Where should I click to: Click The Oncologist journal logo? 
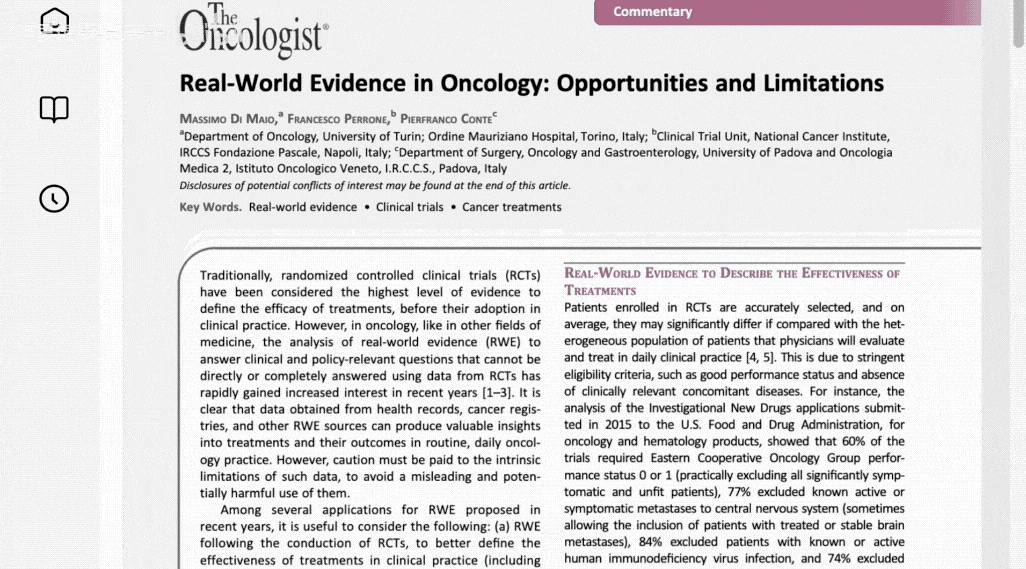pos(254,31)
